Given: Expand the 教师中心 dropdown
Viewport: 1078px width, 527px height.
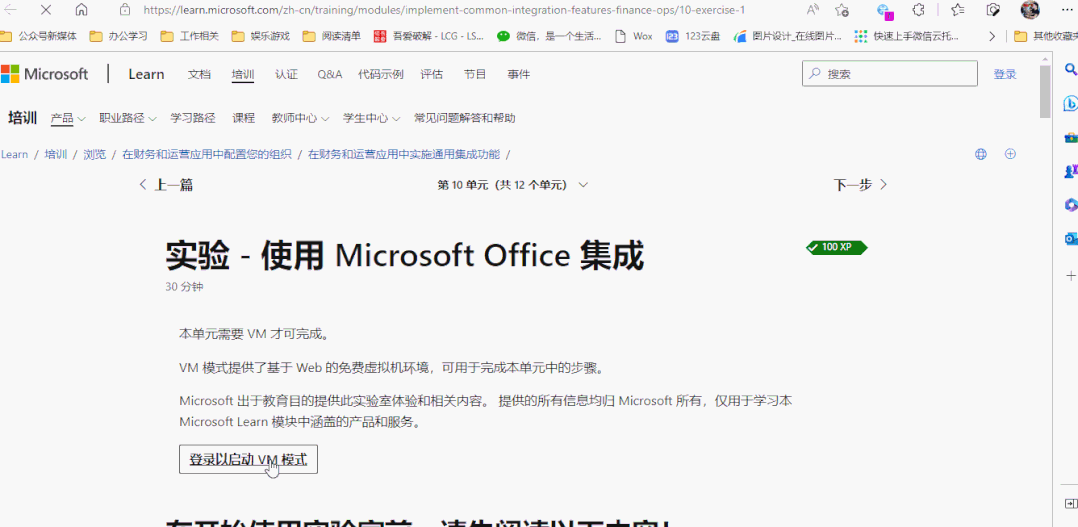Looking at the screenshot, I should [300, 118].
